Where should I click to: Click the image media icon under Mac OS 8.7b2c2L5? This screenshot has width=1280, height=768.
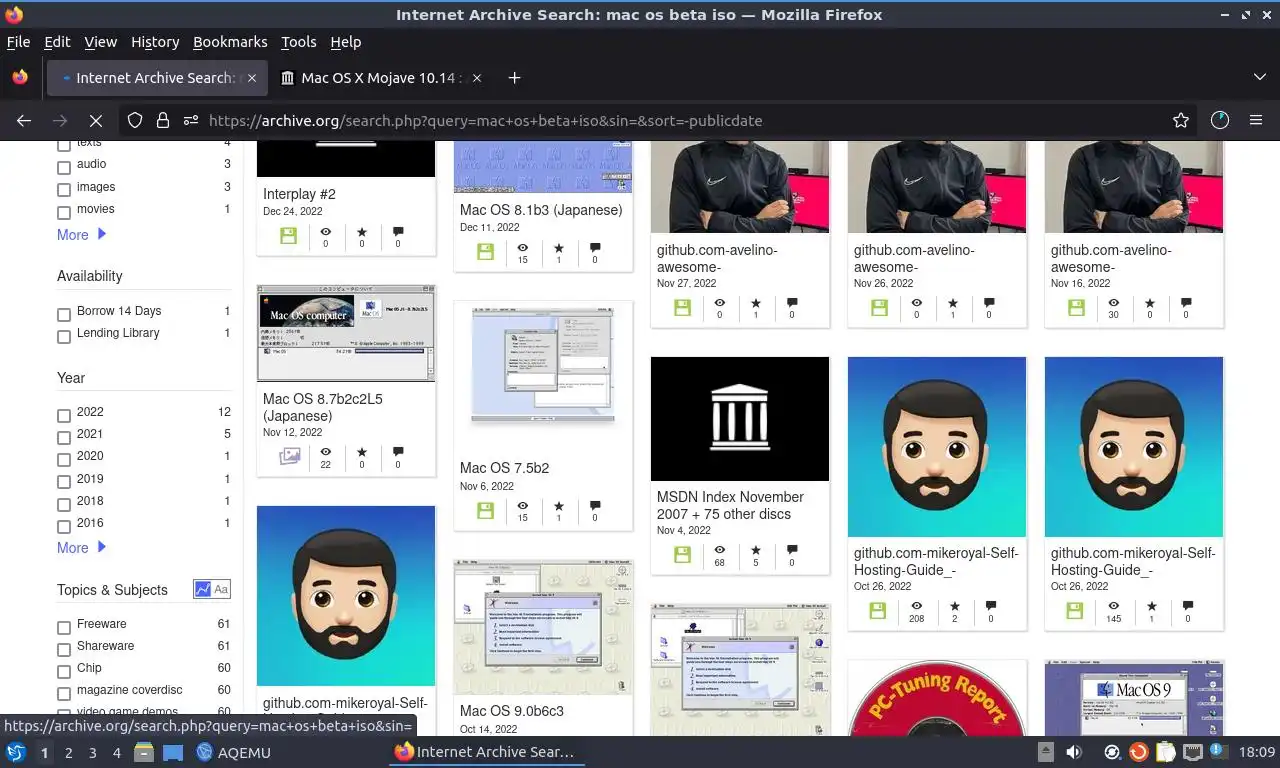[x=289, y=456]
